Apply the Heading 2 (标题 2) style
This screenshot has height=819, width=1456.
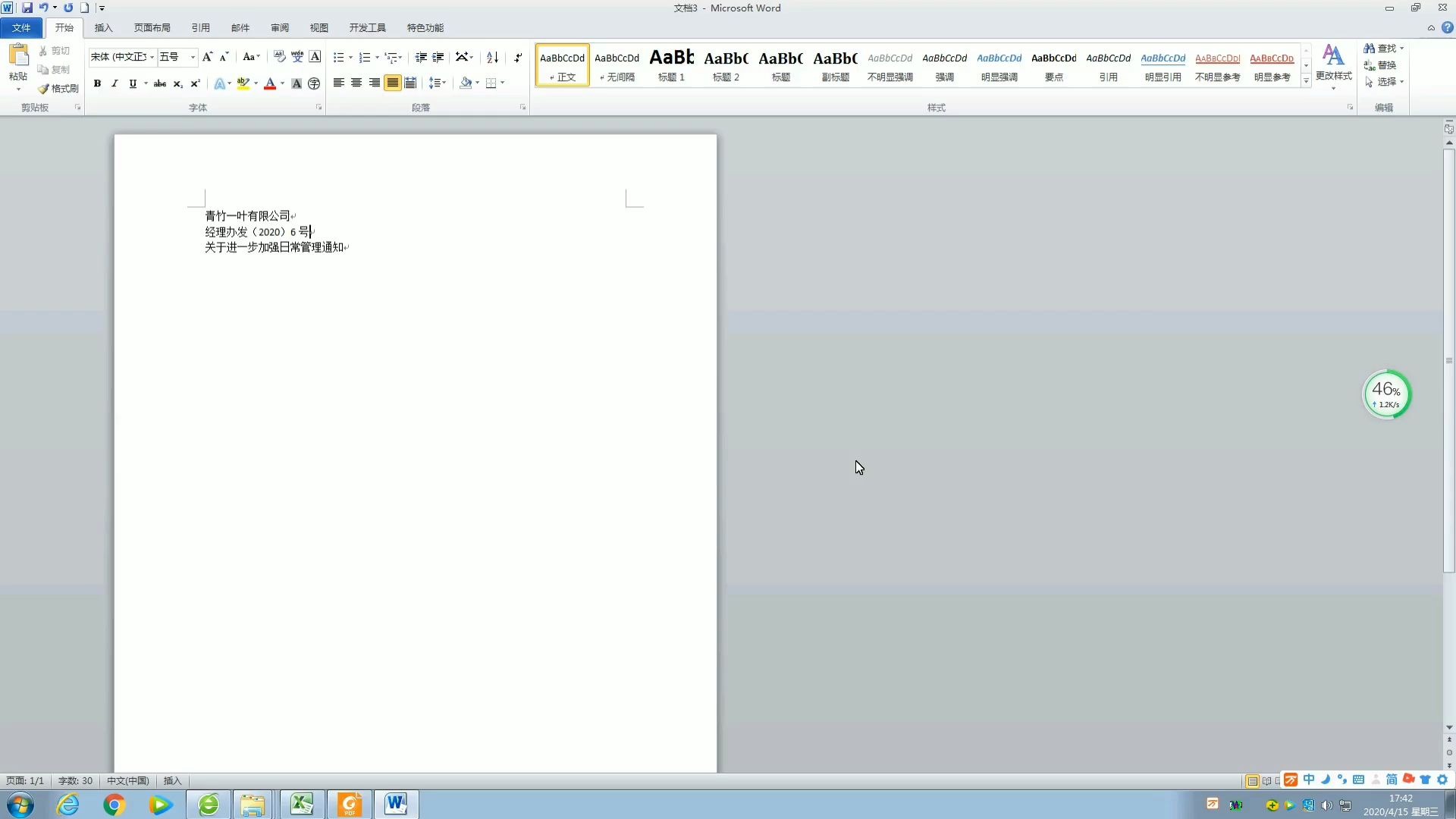726,65
